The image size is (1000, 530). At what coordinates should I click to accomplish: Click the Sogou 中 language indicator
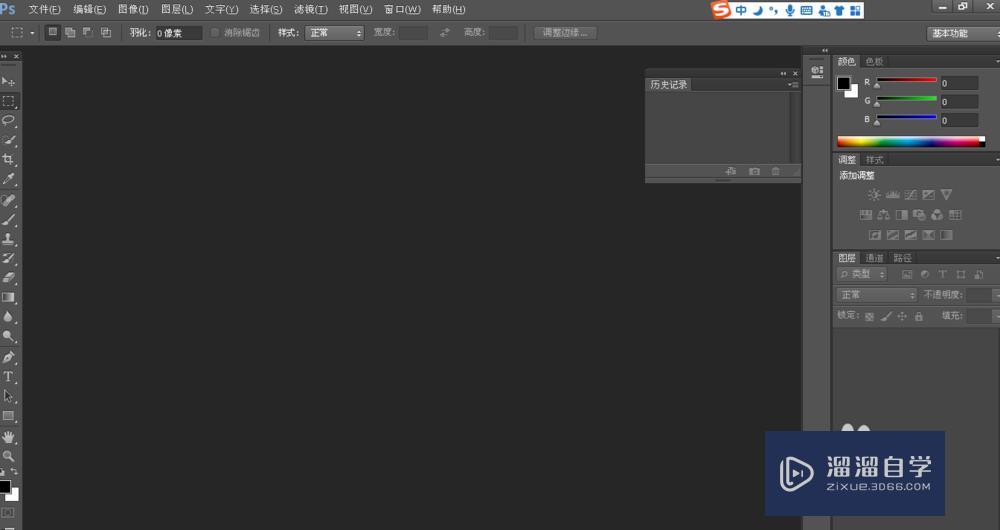pos(741,10)
